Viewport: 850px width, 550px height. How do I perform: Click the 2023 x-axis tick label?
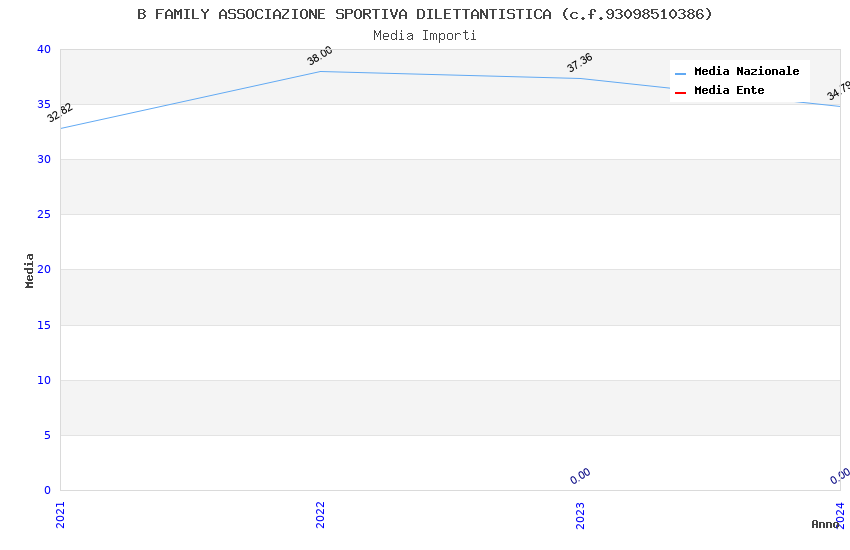[x=580, y=514]
